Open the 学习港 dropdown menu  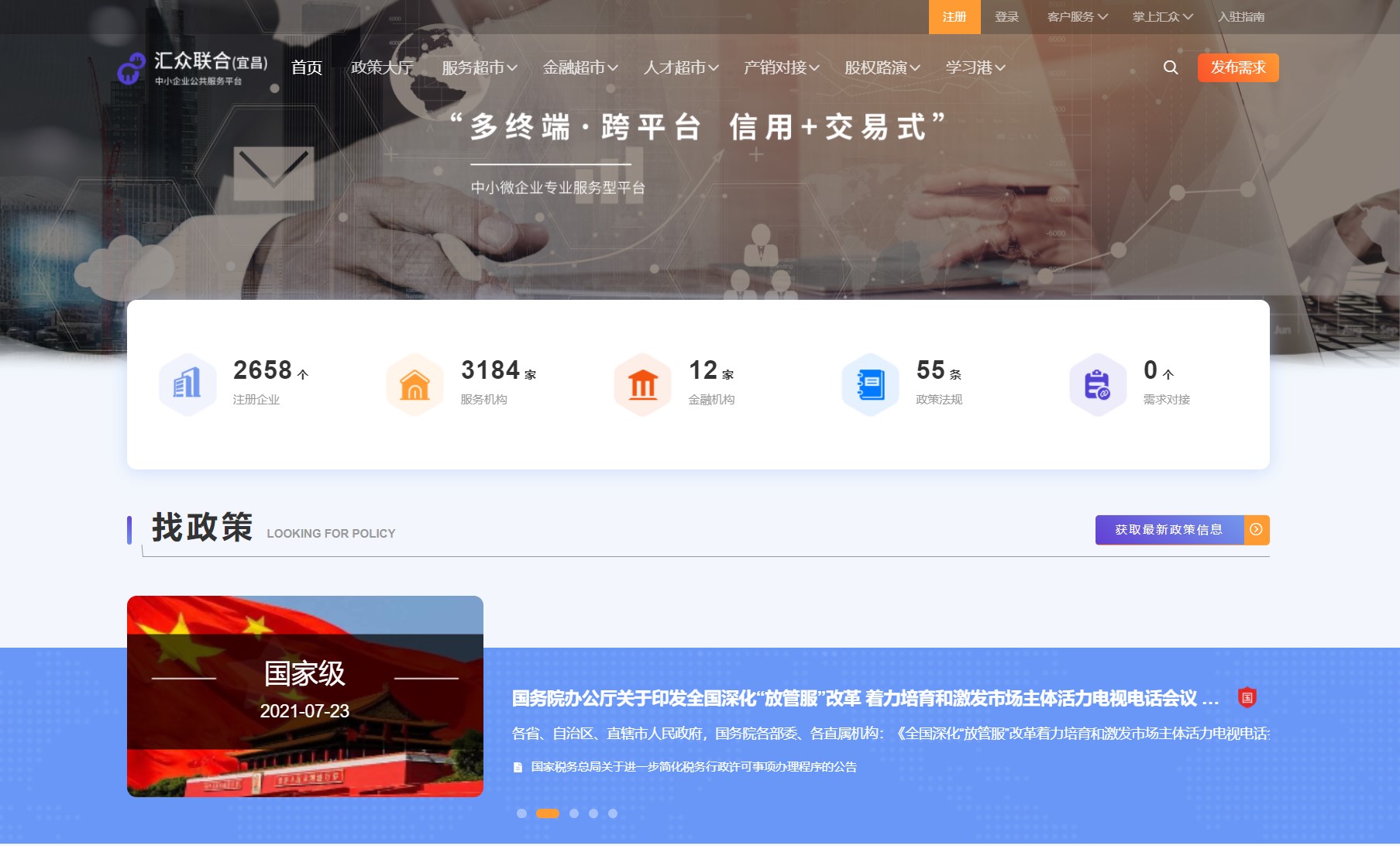975,68
